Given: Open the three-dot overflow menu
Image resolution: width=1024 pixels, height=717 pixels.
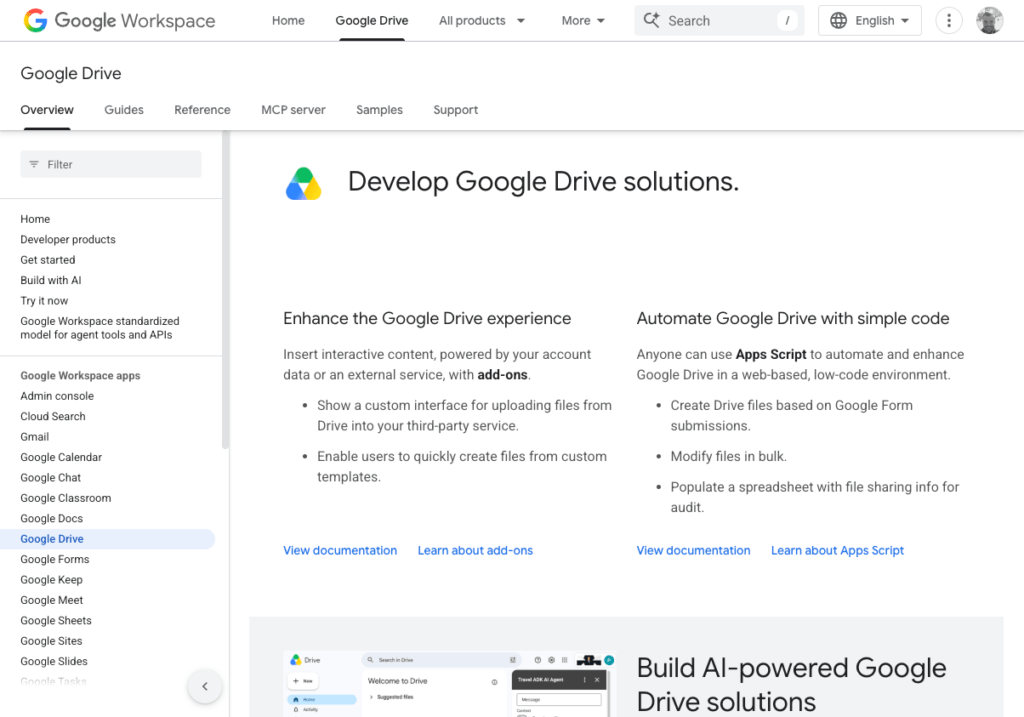Looking at the screenshot, I should [x=948, y=20].
